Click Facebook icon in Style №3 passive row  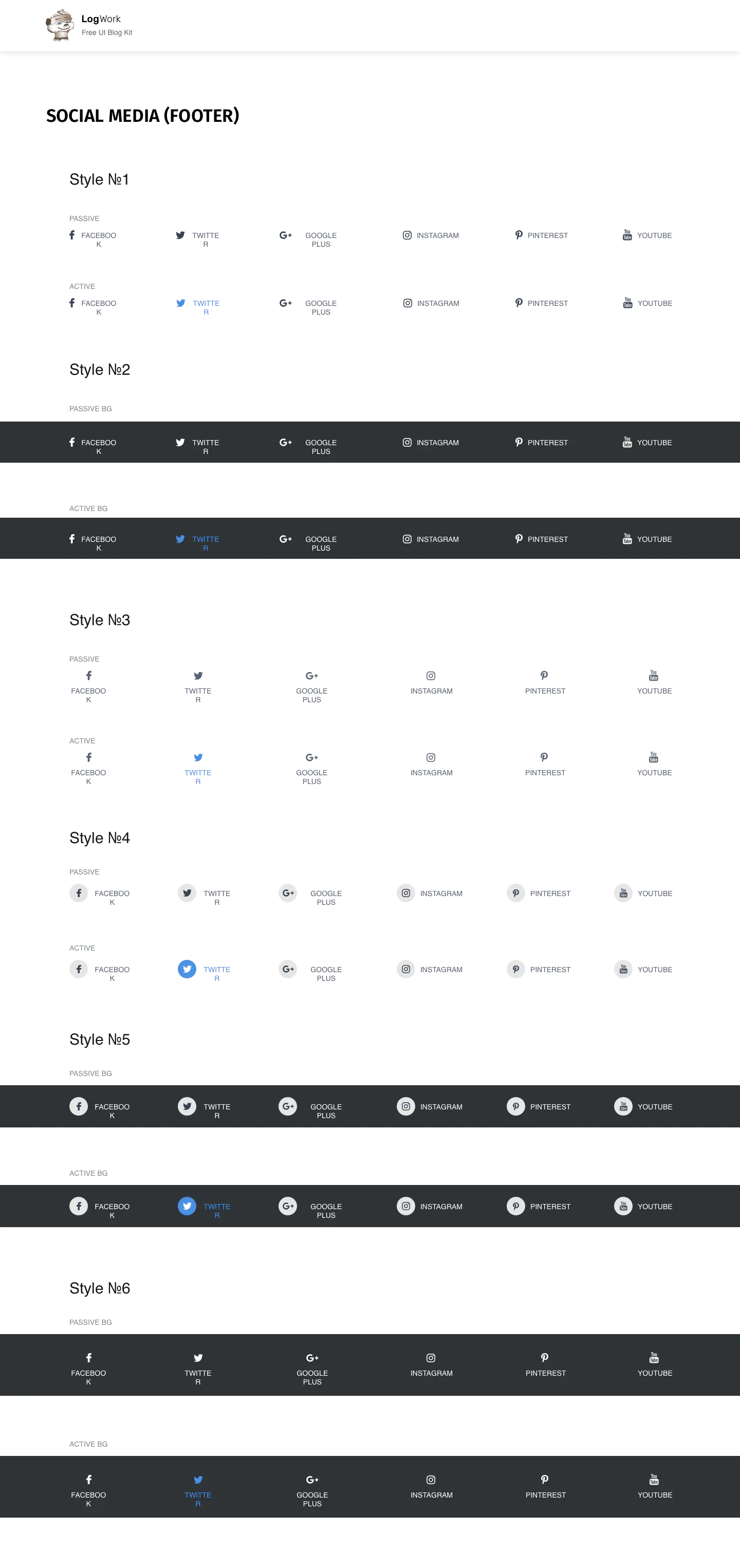(89, 676)
